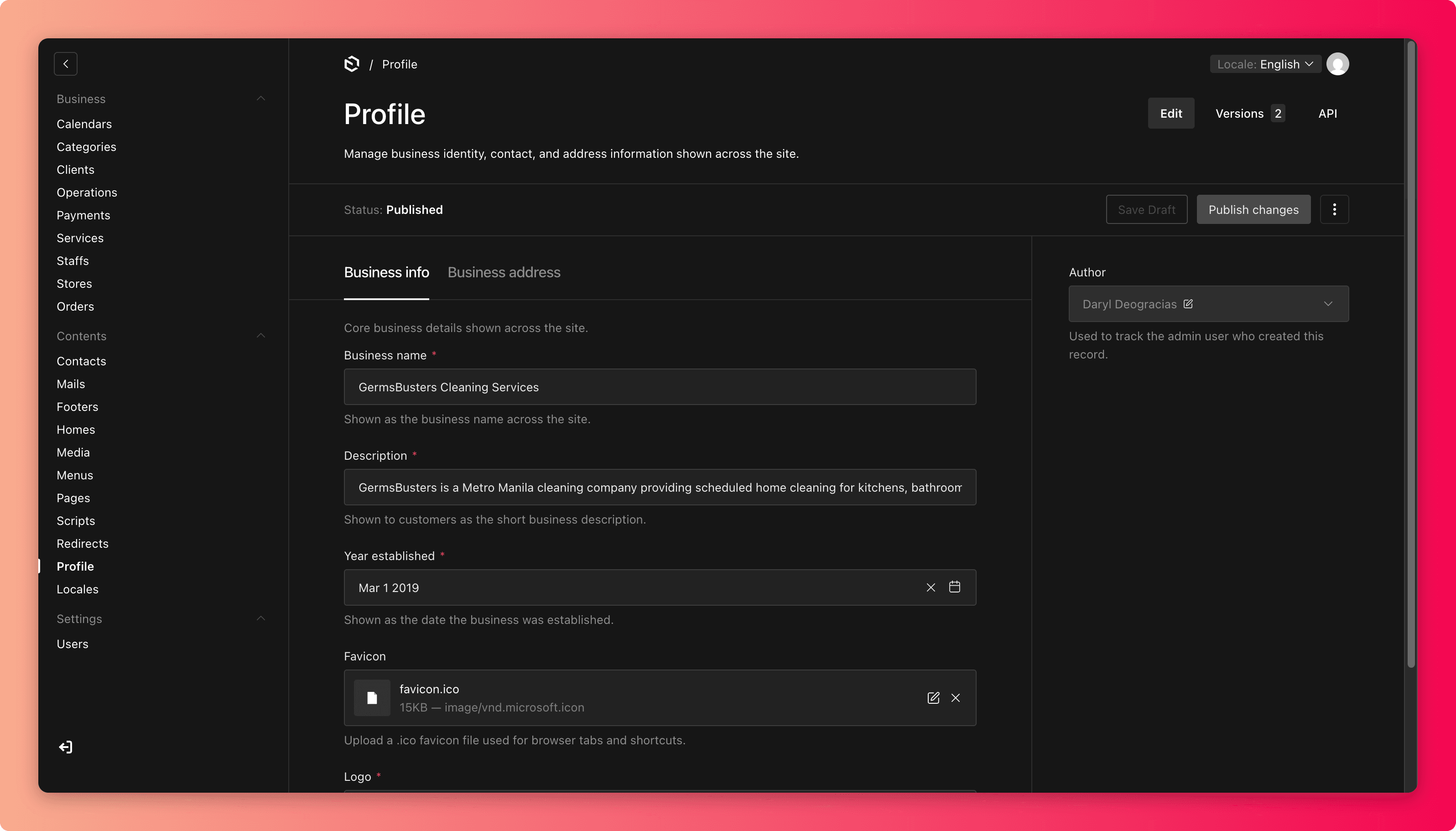Open Mails in the sidebar
Image resolution: width=1456 pixels, height=831 pixels.
(x=71, y=384)
